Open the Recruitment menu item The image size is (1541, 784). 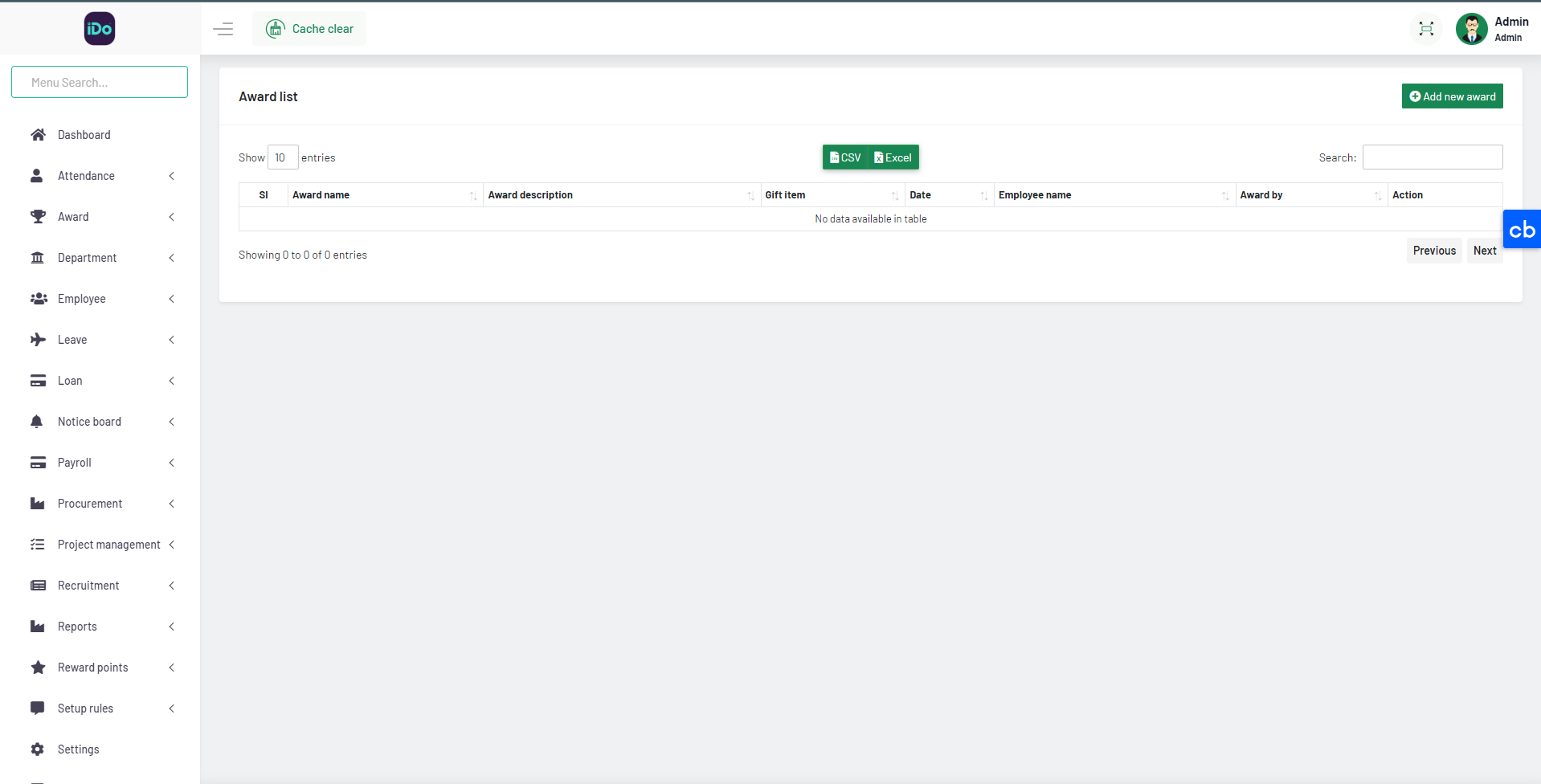88,586
